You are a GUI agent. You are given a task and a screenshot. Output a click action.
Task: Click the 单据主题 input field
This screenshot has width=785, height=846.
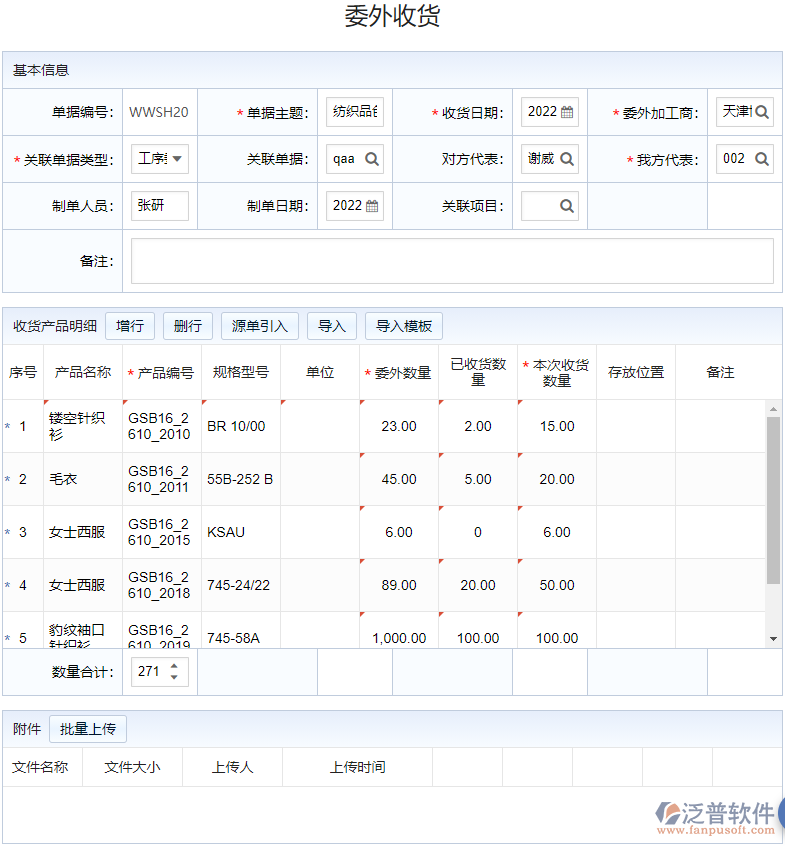[355, 112]
